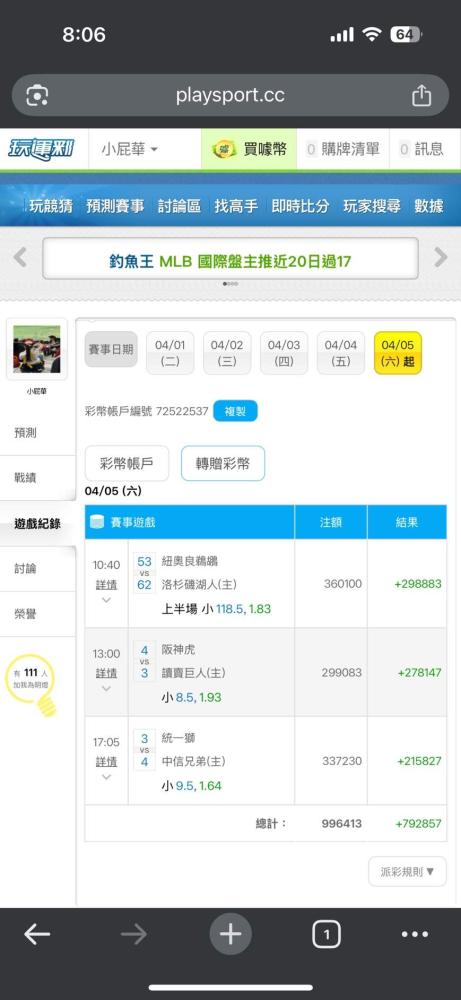Open the 小屁華 profile photo thumbnail

37,349
